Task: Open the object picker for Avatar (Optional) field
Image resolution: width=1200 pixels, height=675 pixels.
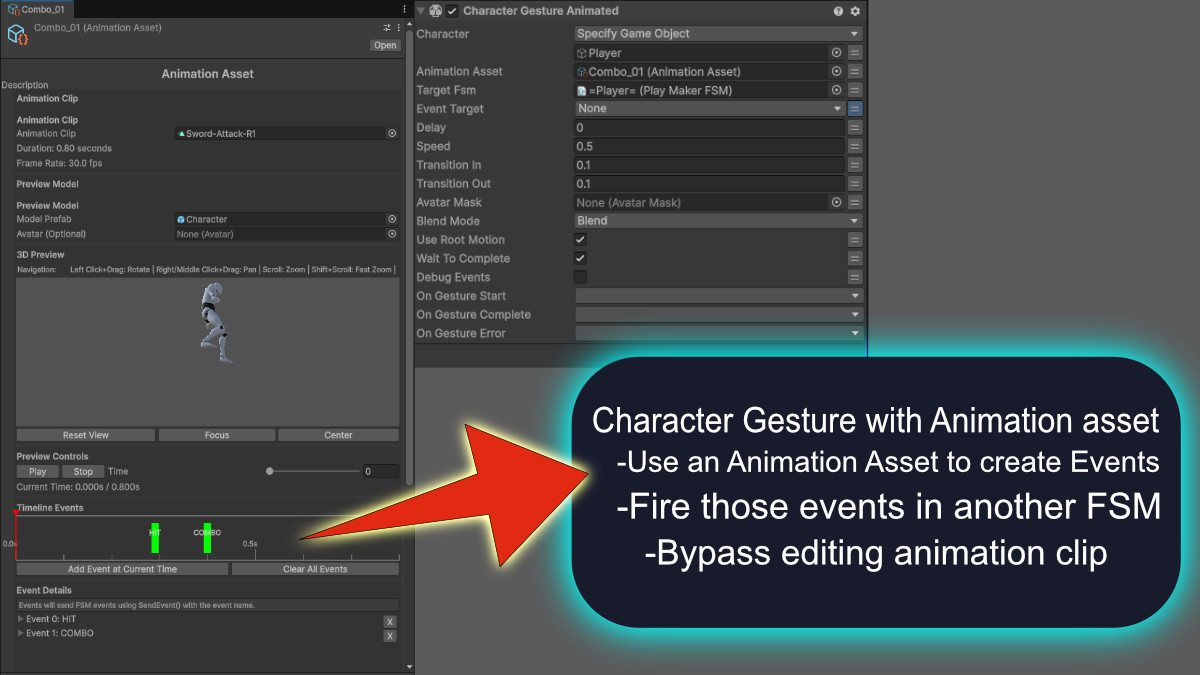Action: point(392,234)
